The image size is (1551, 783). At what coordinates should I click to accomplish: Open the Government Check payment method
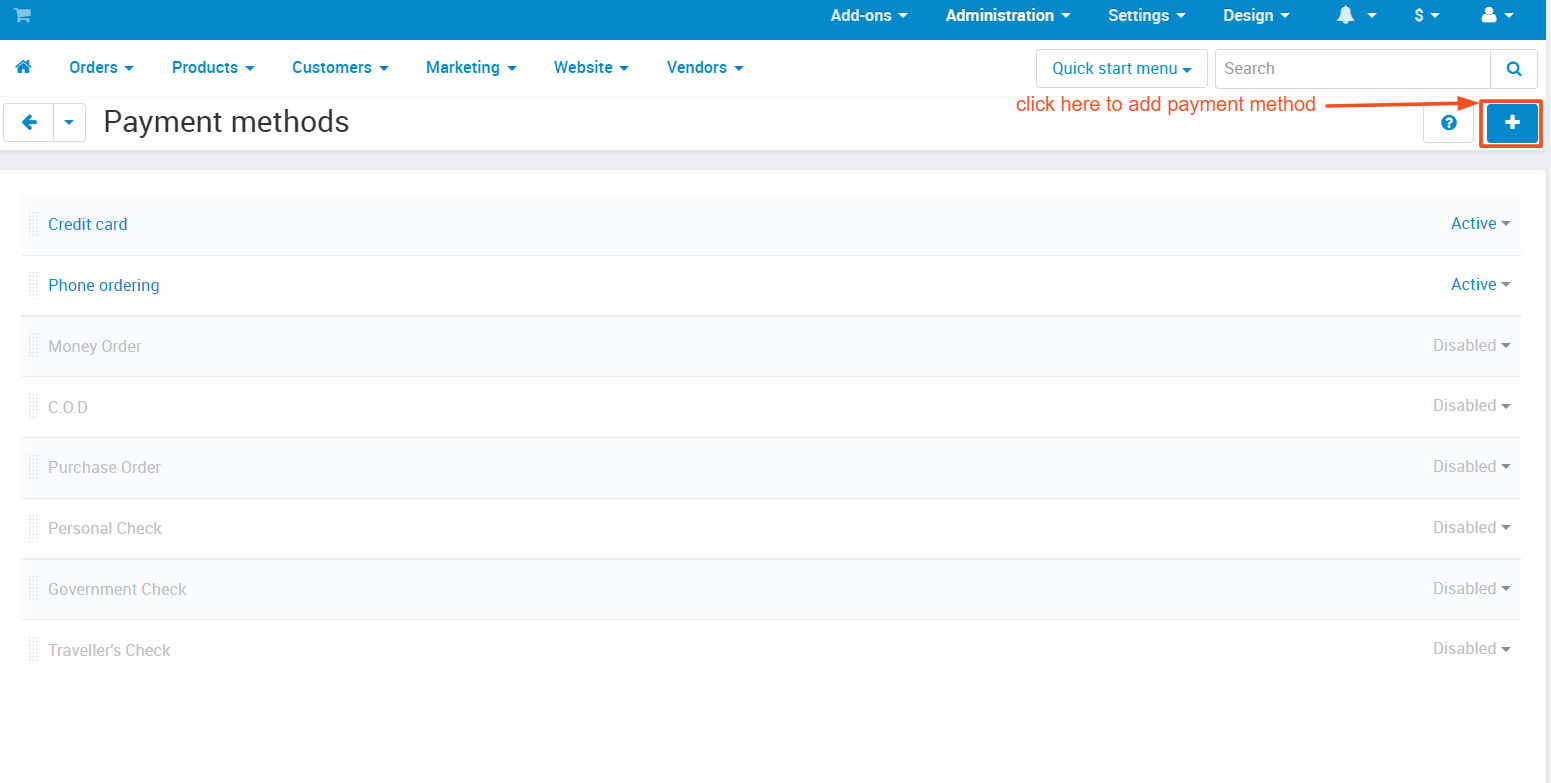tap(117, 589)
